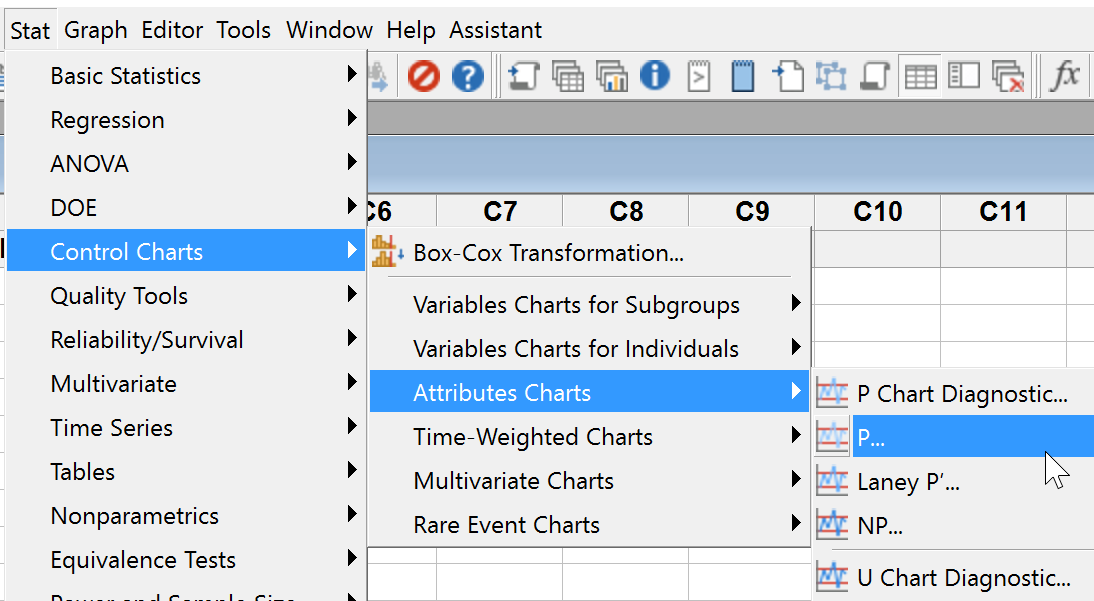Expand the Time-Weighted Charts submenu
This screenshot has width=1094, height=601.
(533, 437)
